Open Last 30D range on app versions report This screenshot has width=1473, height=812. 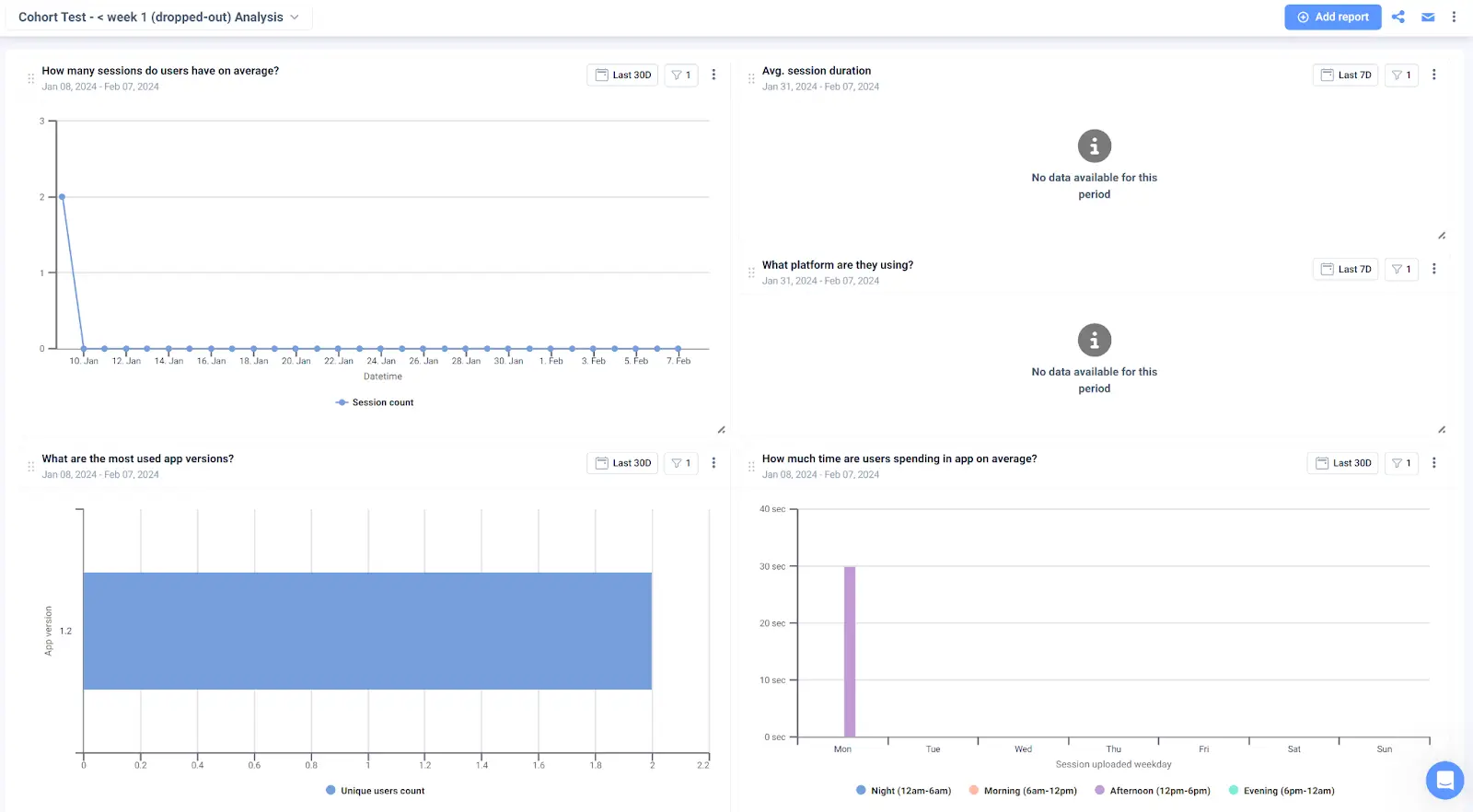[x=622, y=463]
